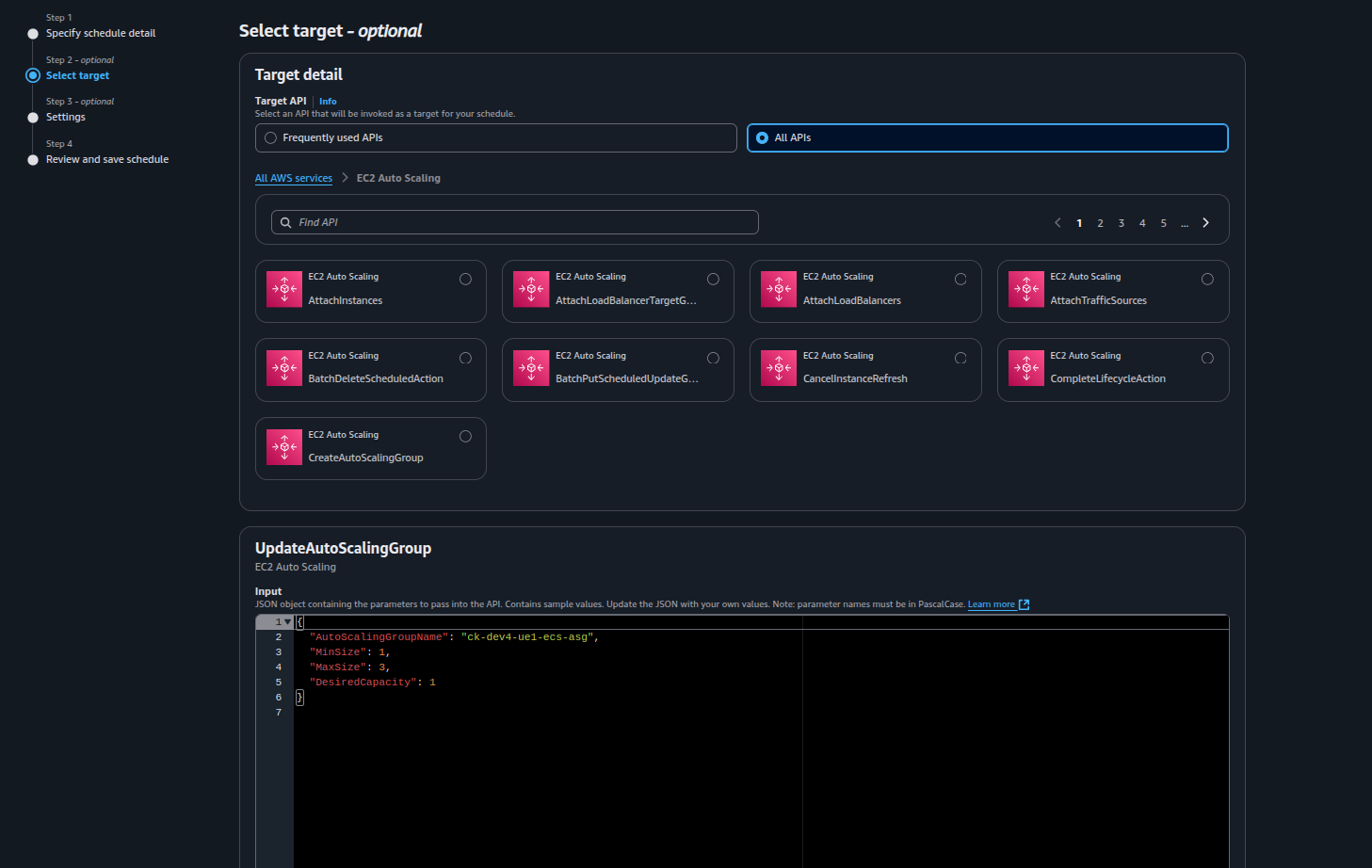Screen dimensions: 1372x868
Task: Click the CompleteLifecycleAction card icon
Action: (1026, 368)
